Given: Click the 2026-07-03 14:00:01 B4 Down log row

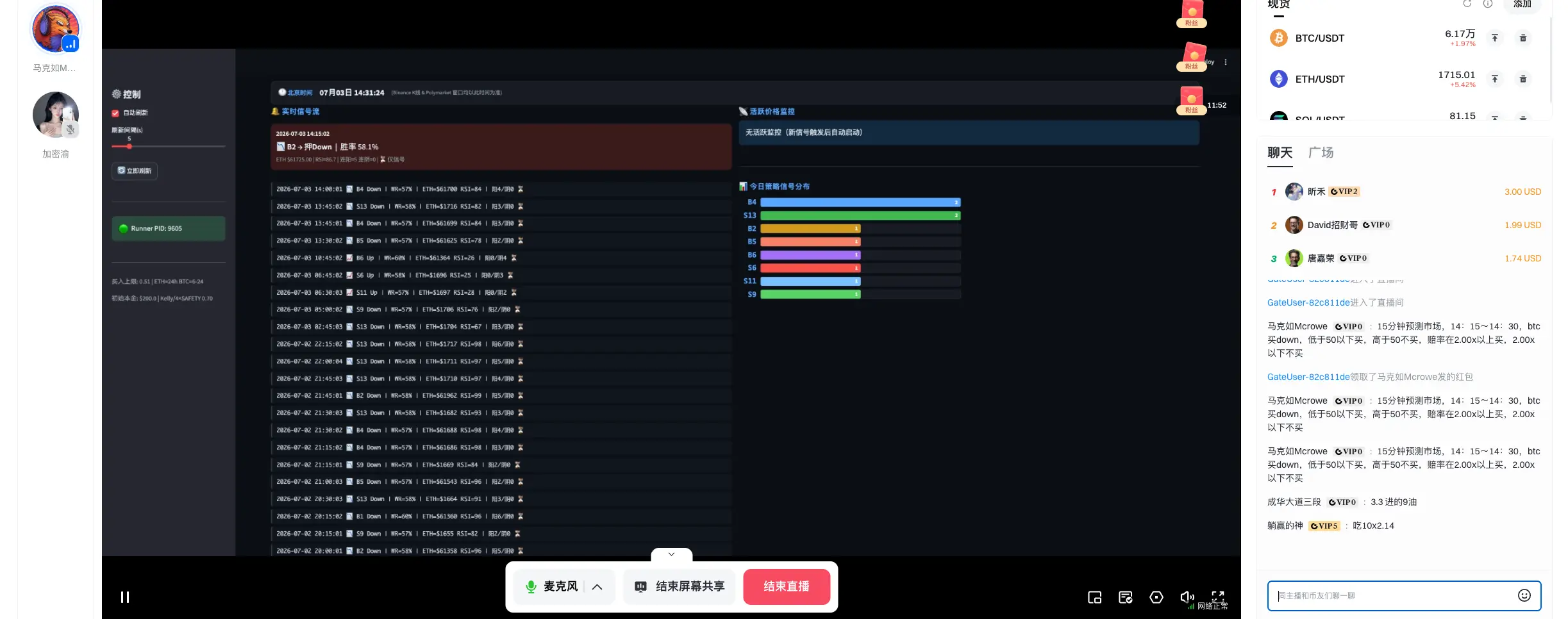Looking at the screenshot, I should click(x=501, y=189).
